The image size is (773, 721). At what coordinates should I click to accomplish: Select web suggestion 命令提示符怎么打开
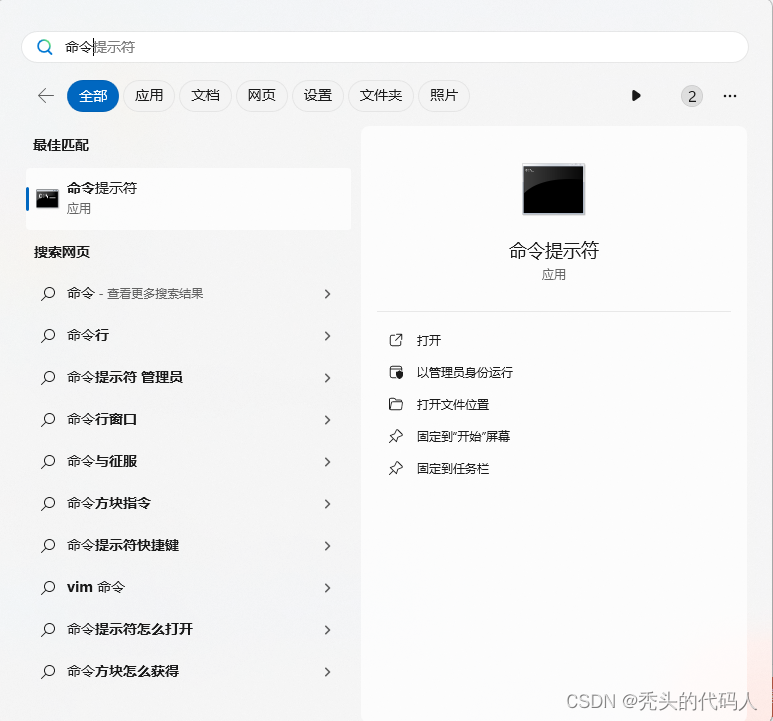(188, 629)
